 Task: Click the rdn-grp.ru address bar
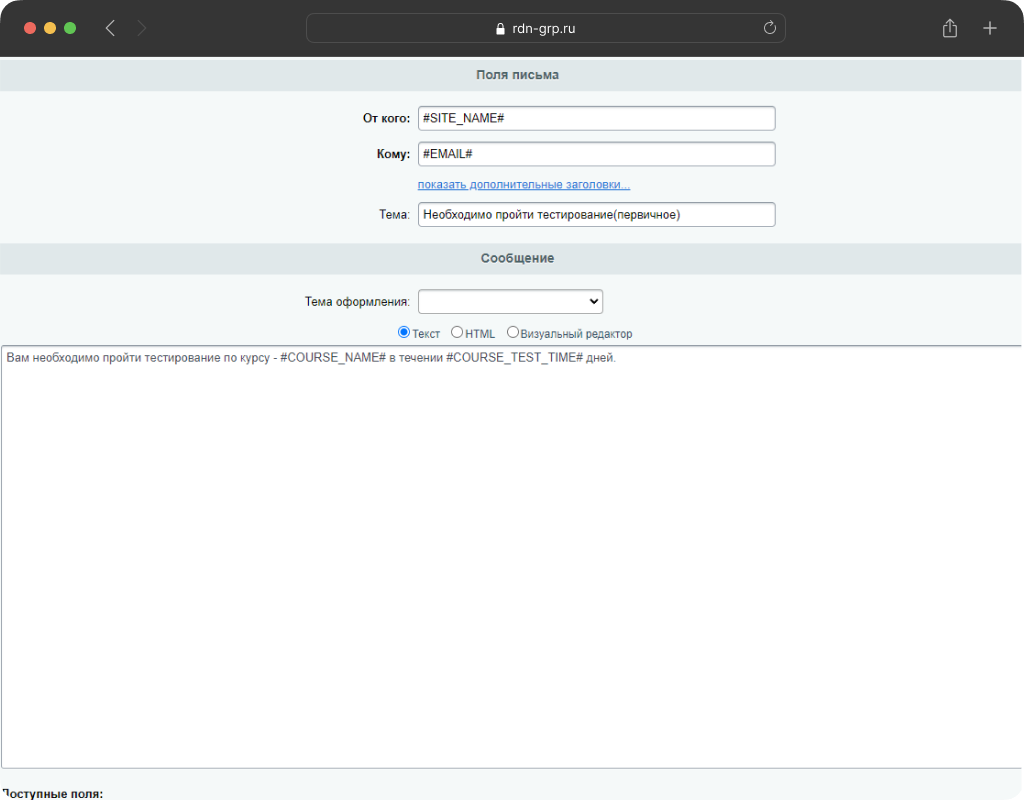545,28
